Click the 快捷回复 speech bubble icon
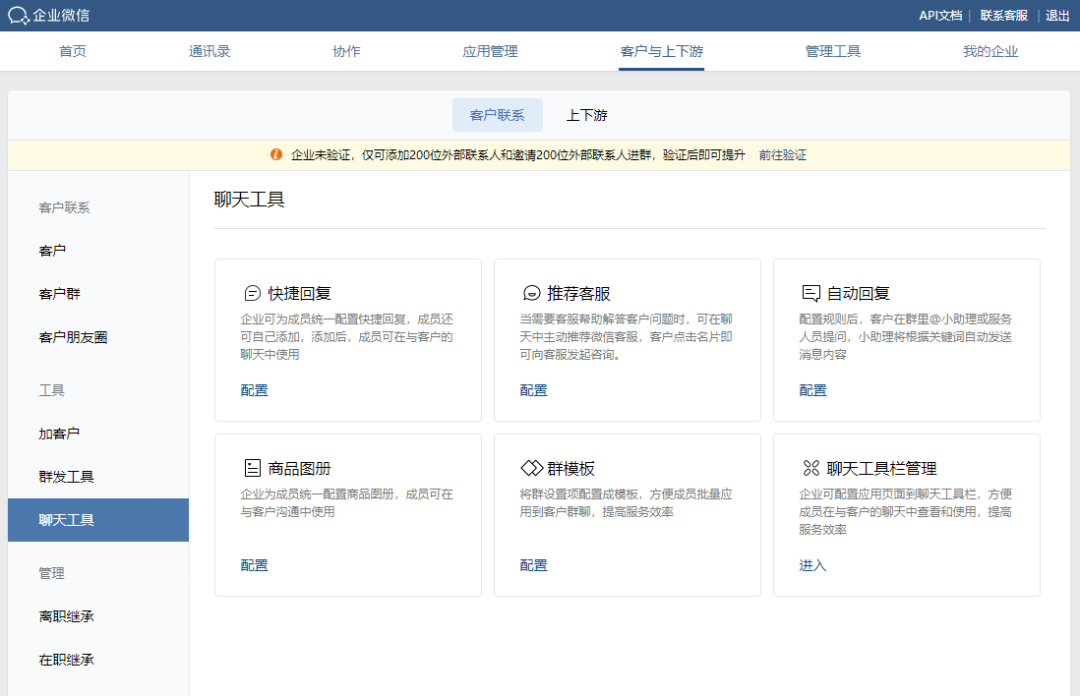This screenshot has width=1080, height=696. [252, 293]
